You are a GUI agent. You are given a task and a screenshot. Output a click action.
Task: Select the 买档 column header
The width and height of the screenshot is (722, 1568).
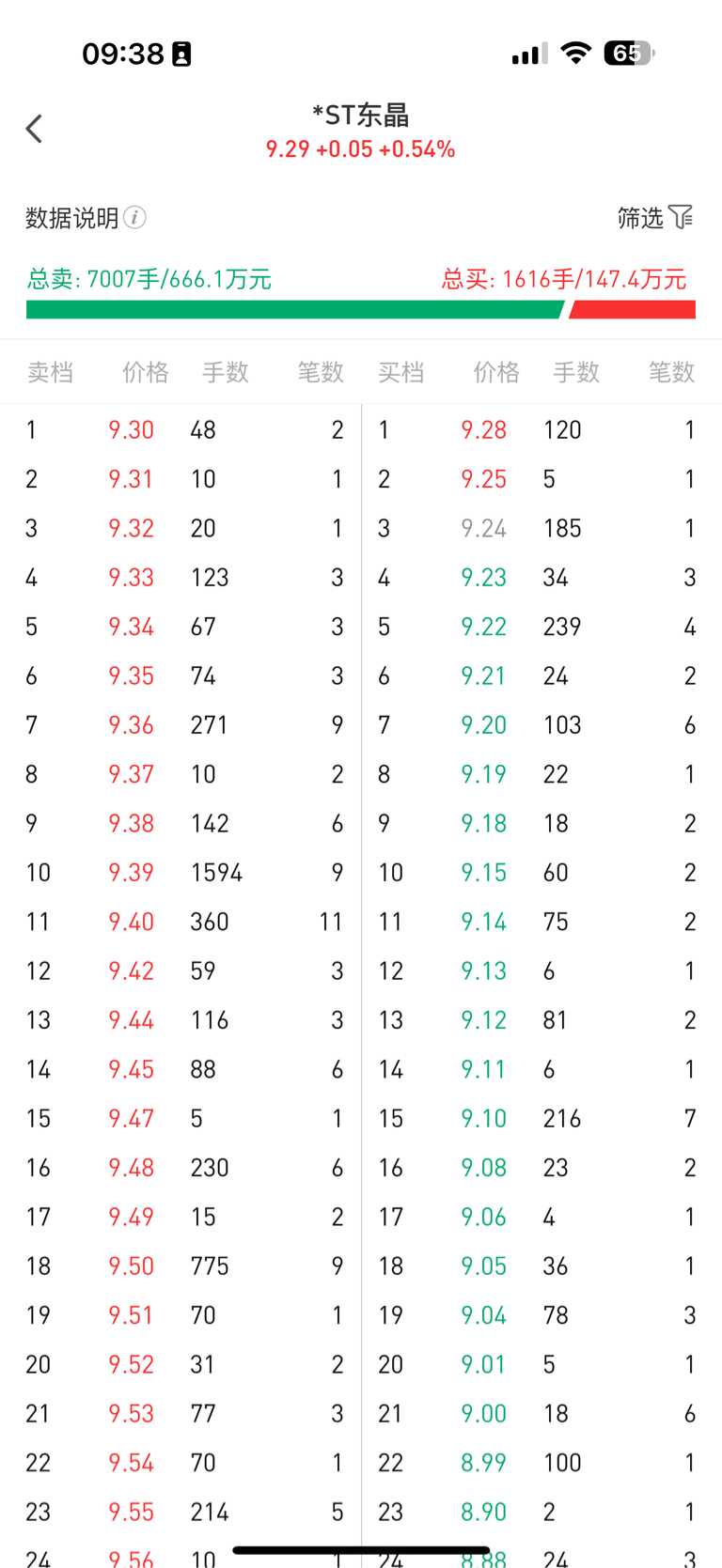[401, 373]
